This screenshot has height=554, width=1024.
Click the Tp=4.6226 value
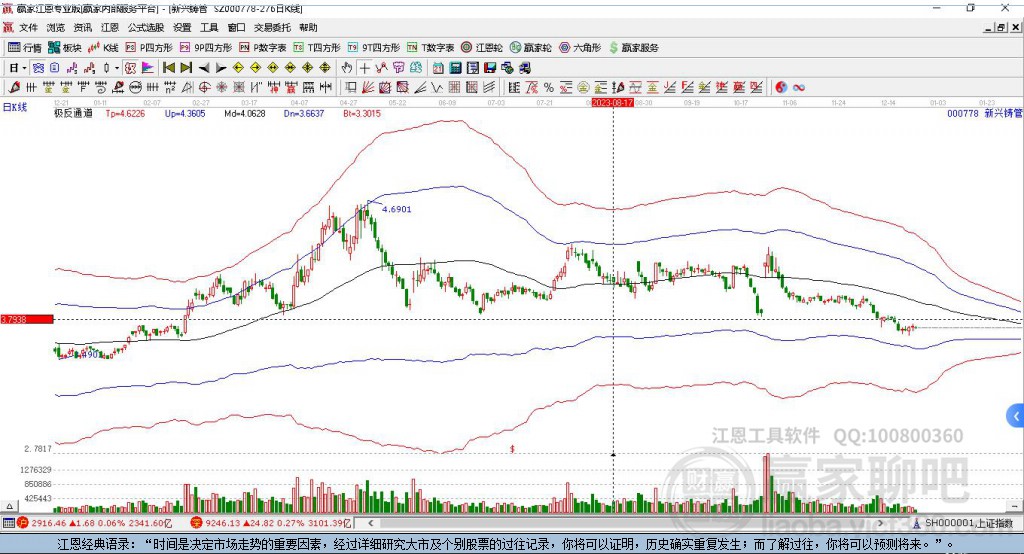click(x=125, y=113)
